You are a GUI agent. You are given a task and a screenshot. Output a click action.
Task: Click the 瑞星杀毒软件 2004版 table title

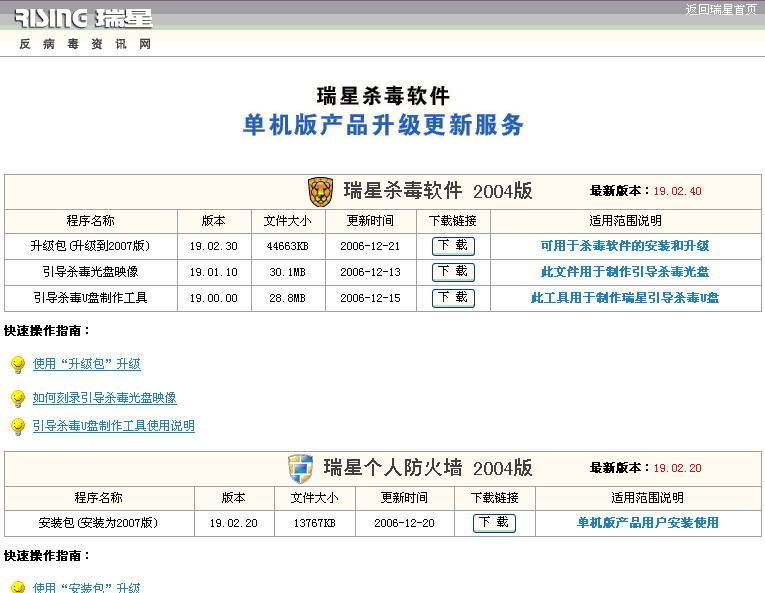(438, 191)
